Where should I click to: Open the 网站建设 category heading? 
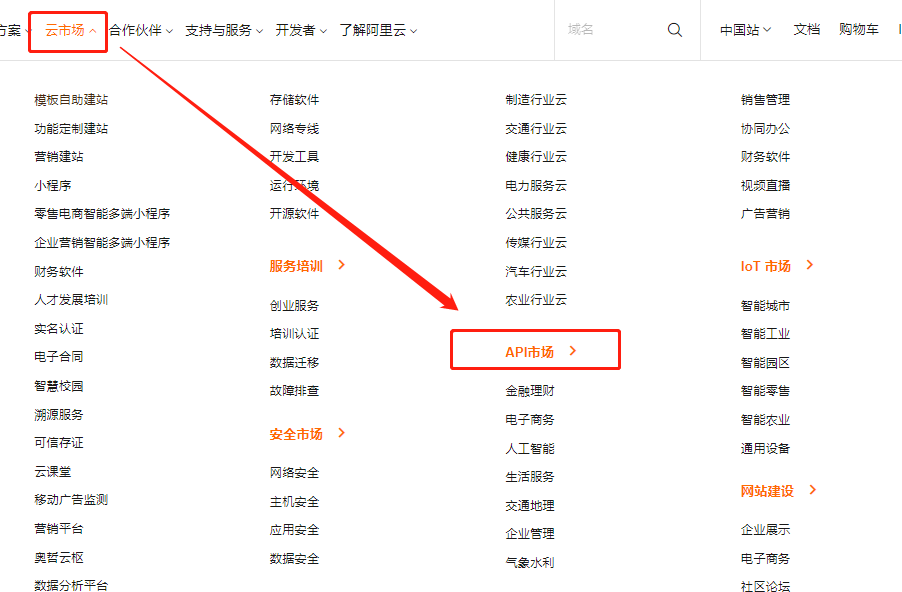click(x=767, y=491)
